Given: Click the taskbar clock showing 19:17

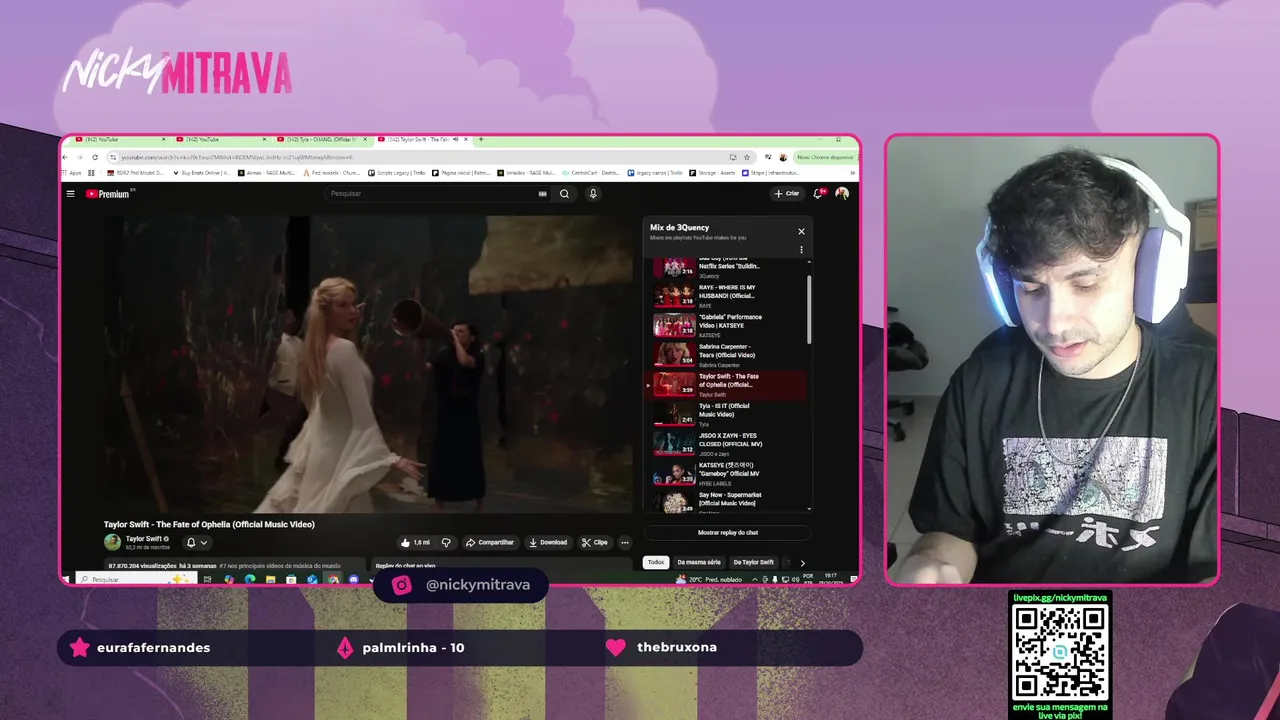Looking at the screenshot, I should tap(831, 578).
